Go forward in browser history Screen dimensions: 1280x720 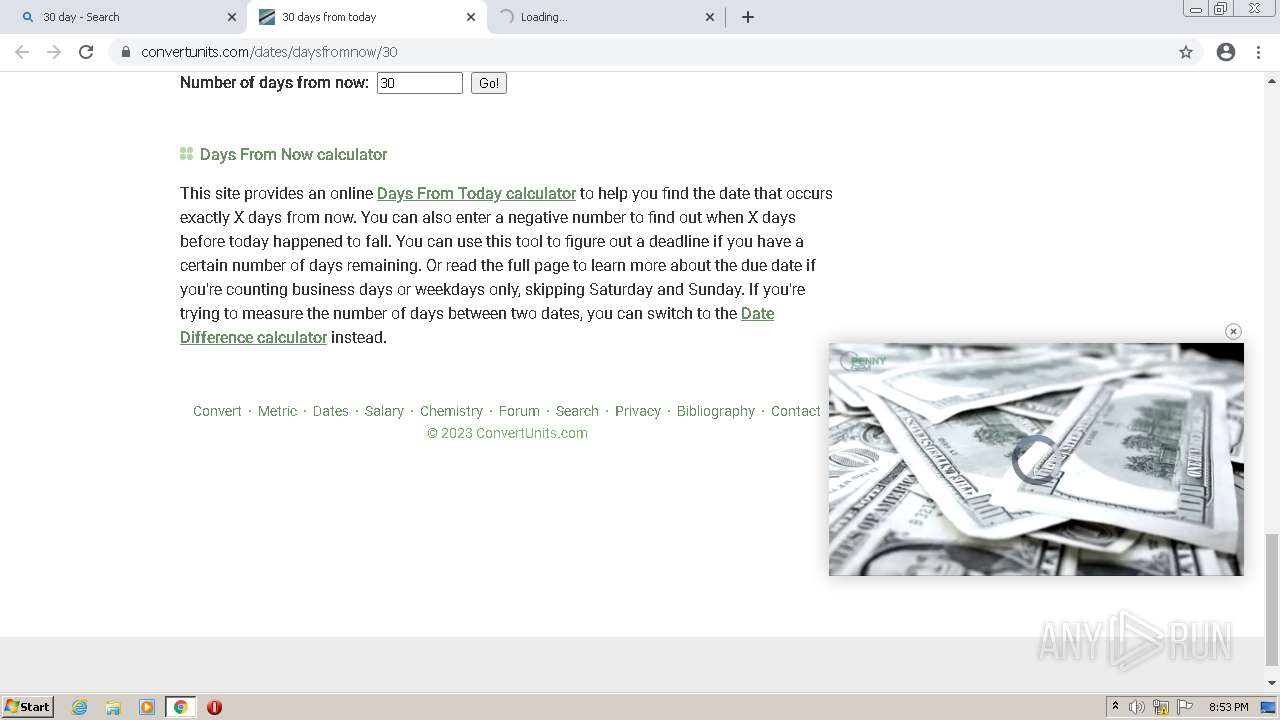click(x=54, y=52)
